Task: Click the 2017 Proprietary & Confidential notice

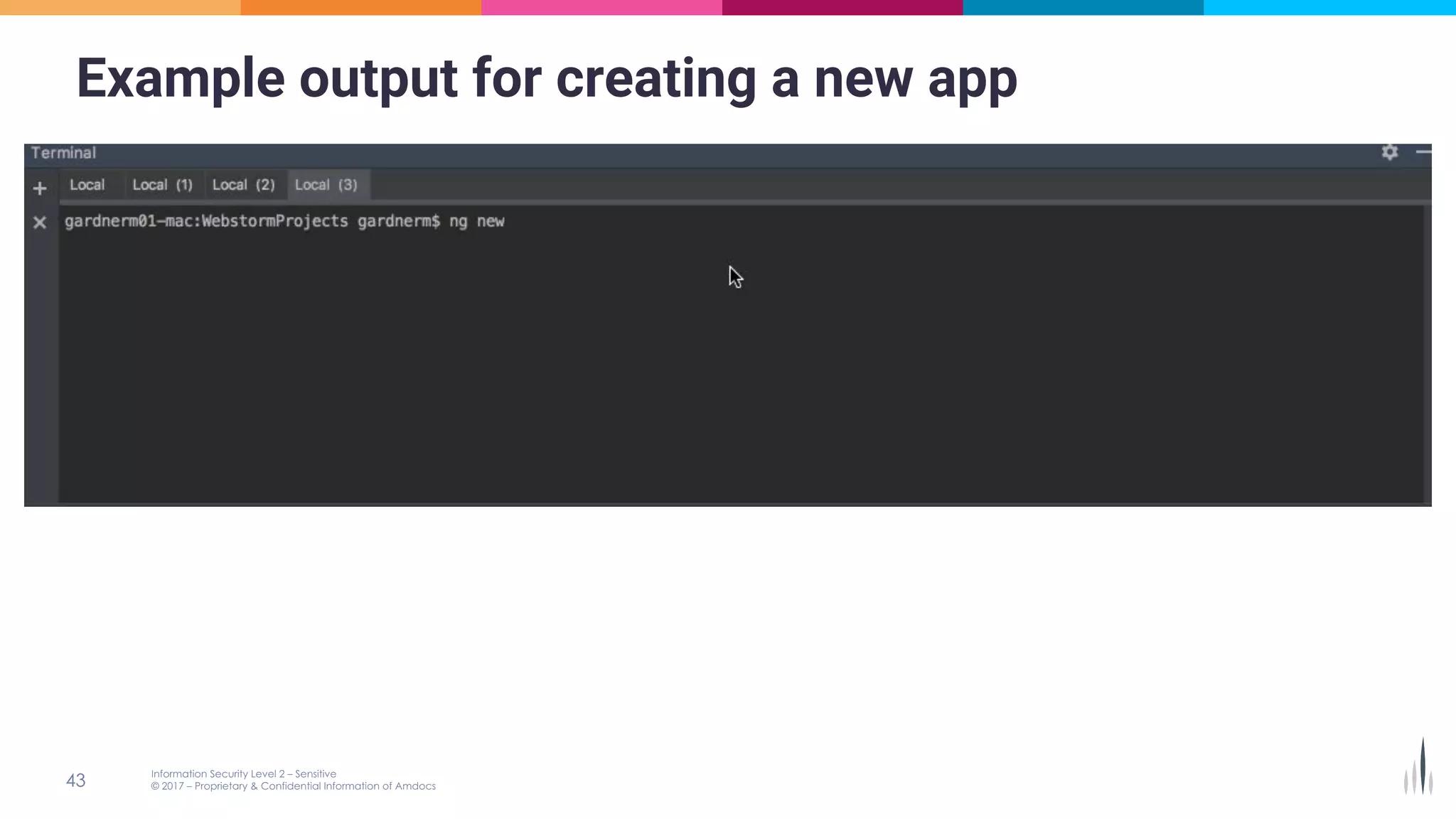Action: pos(293,786)
